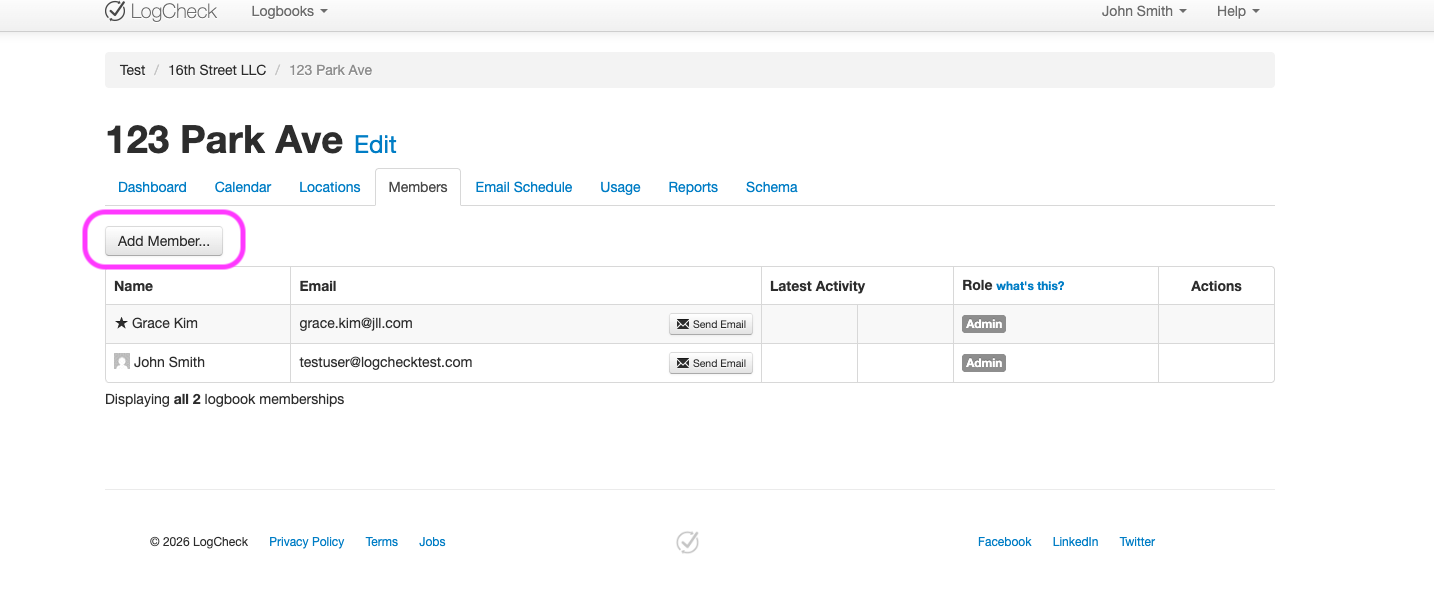Click John Smith's avatar icon in the members table
Screen dimensions: 1434x607
click(122, 362)
